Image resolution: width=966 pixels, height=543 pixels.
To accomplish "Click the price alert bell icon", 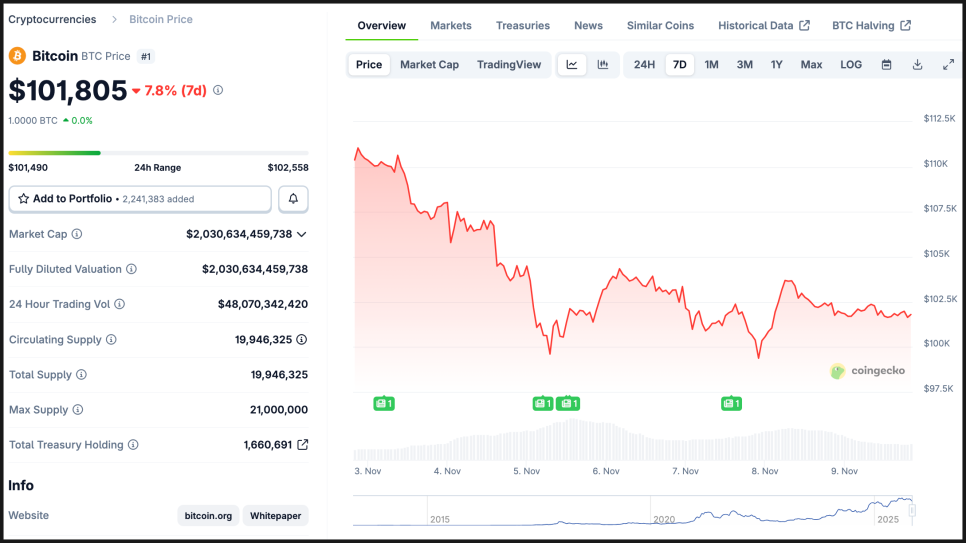I will pos(293,199).
